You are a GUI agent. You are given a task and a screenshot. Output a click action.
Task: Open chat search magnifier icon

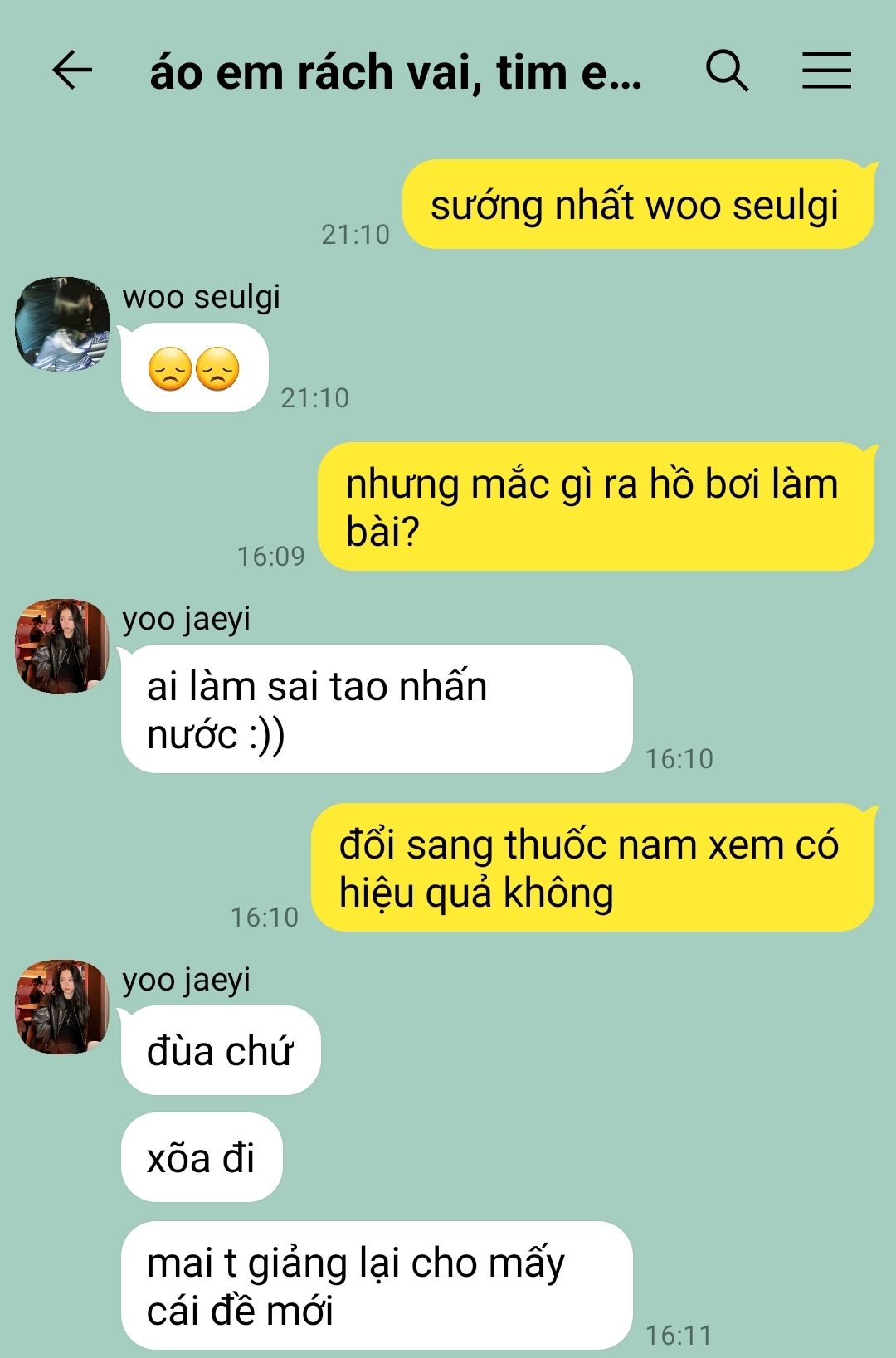pos(727,71)
